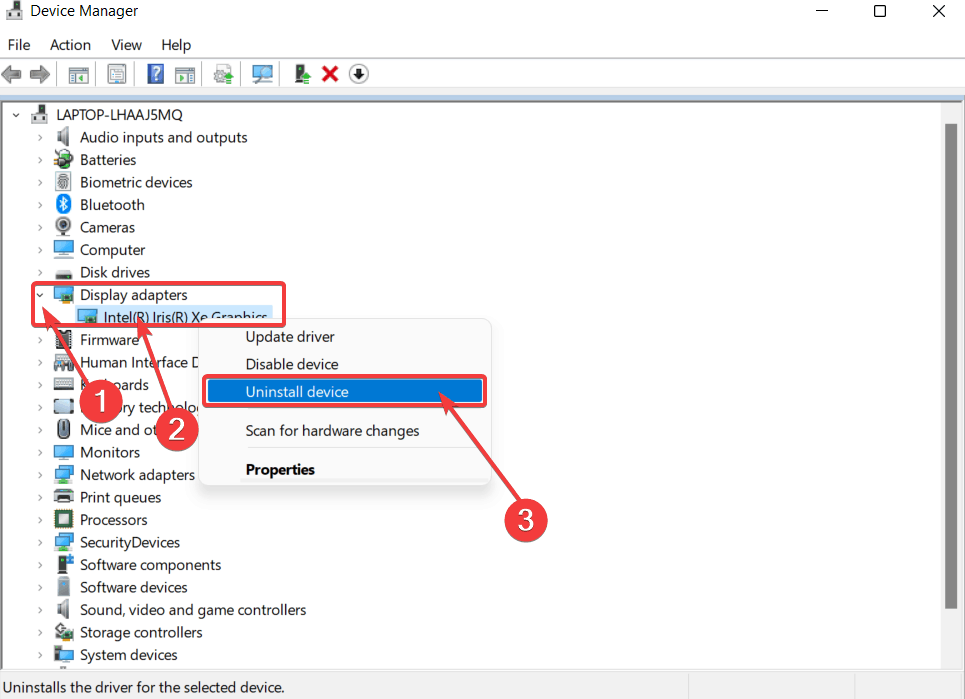Click the Monitors category icon
Screen dimensions: 965x699
click(63, 452)
